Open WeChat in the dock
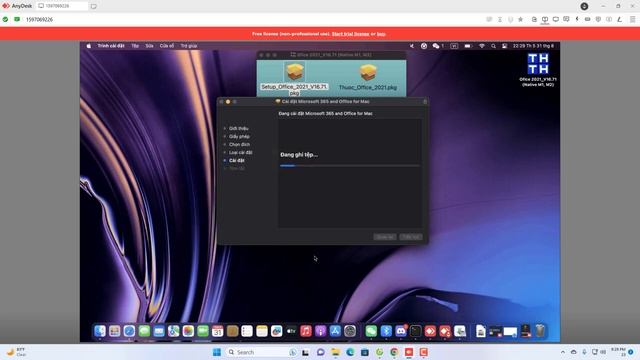Viewport: 640px width, 360px height. point(371,331)
